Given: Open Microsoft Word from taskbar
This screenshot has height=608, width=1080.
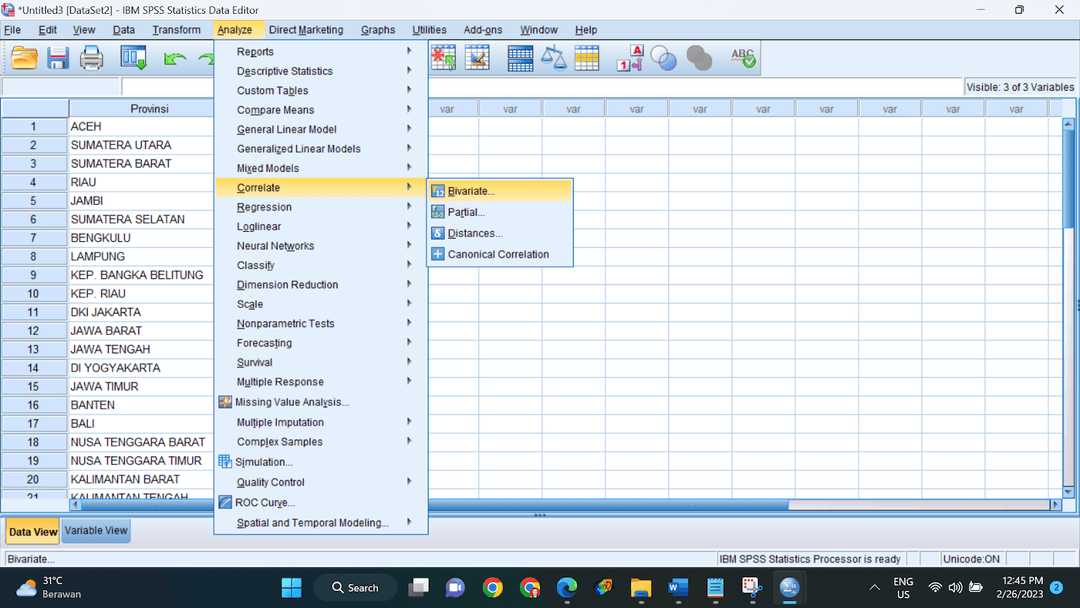Looking at the screenshot, I should [678, 587].
